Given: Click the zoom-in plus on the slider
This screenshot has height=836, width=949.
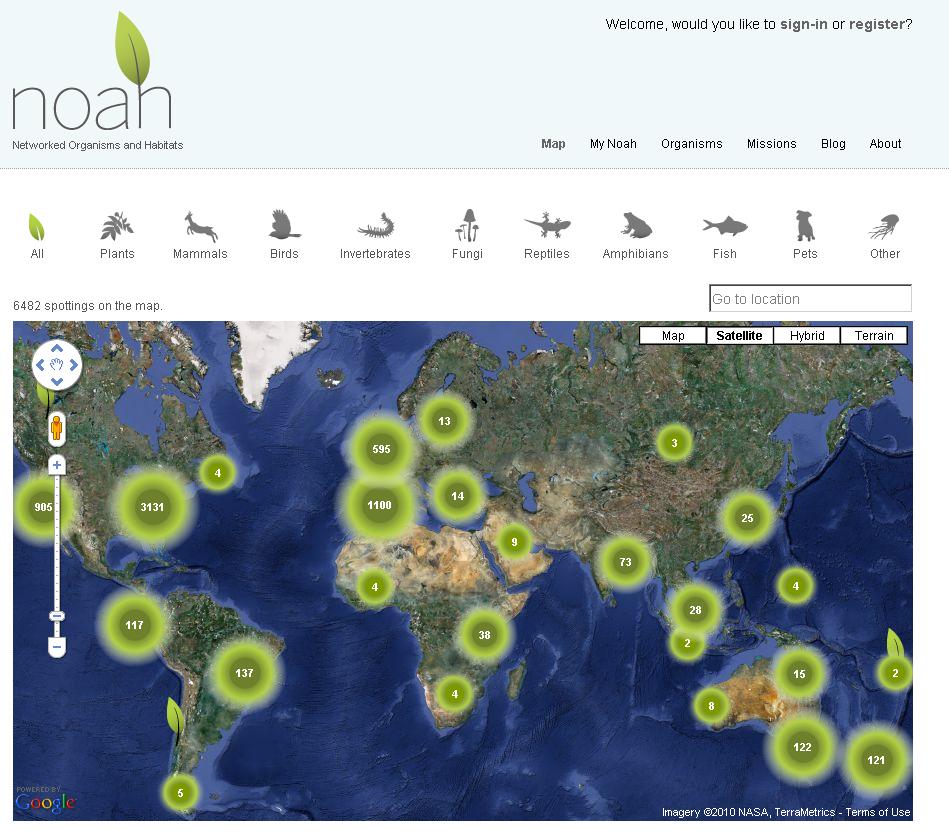Looking at the screenshot, I should point(56,464).
